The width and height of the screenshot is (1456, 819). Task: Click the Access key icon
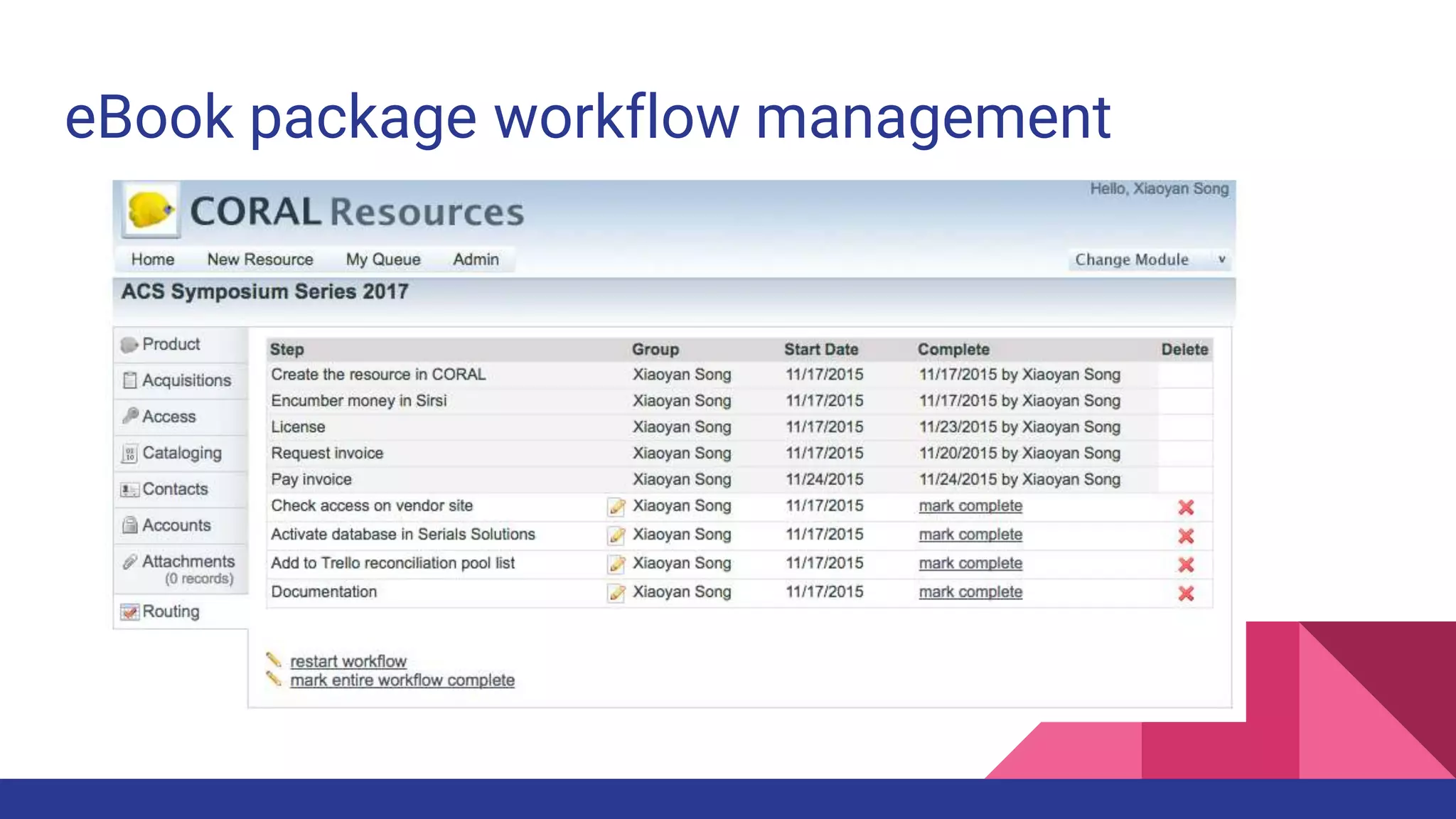pos(130,416)
